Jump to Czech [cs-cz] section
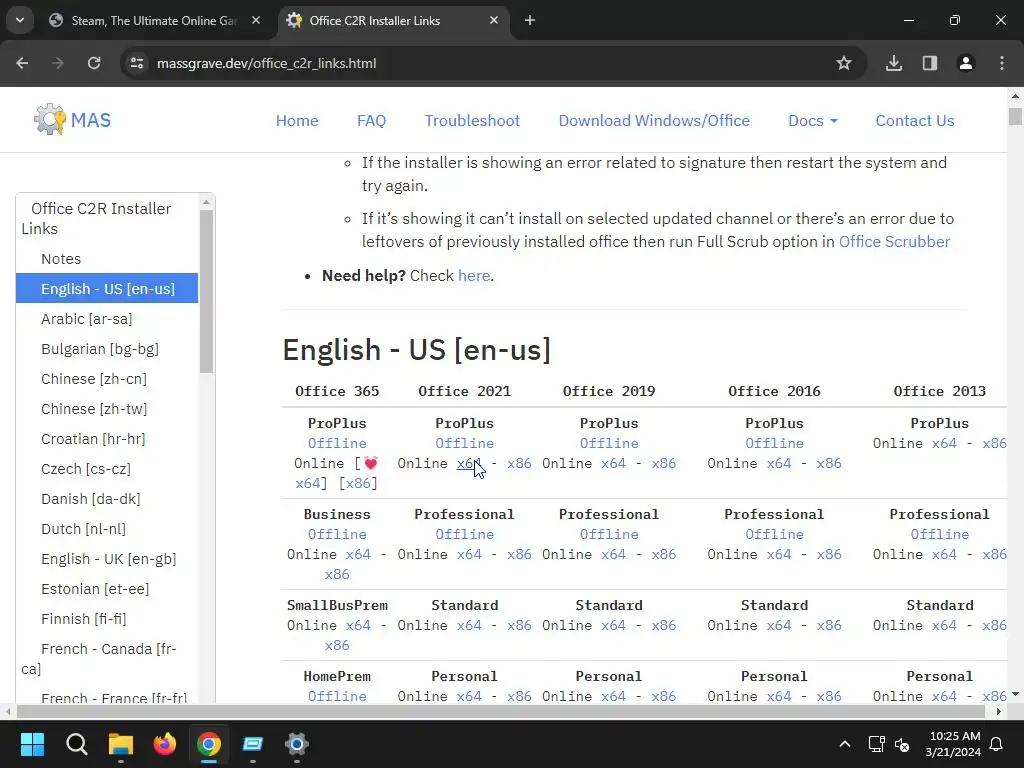This screenshot has height=768, width=1024. pos(86,469)
